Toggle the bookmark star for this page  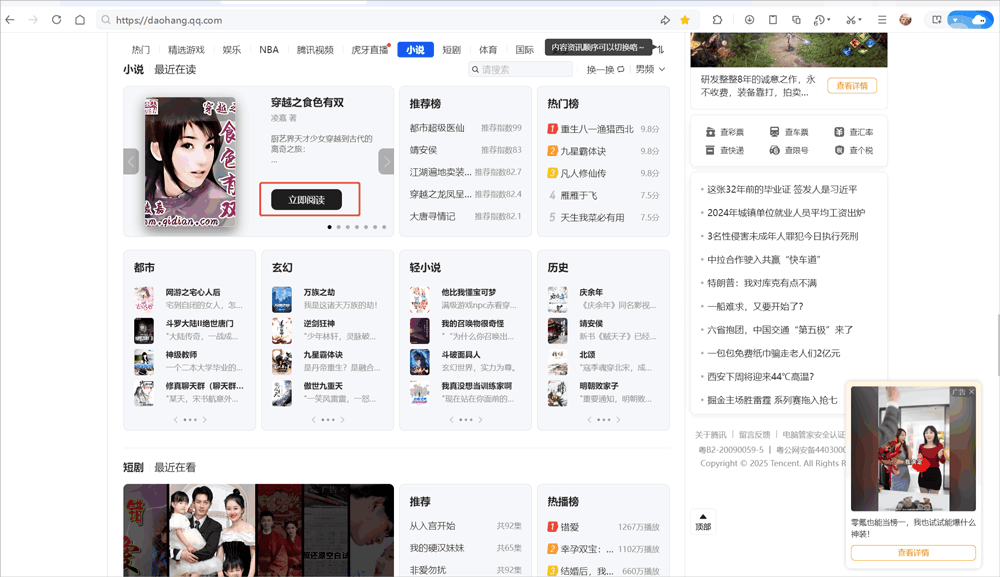pyautogui.click(x=684, y=19)
